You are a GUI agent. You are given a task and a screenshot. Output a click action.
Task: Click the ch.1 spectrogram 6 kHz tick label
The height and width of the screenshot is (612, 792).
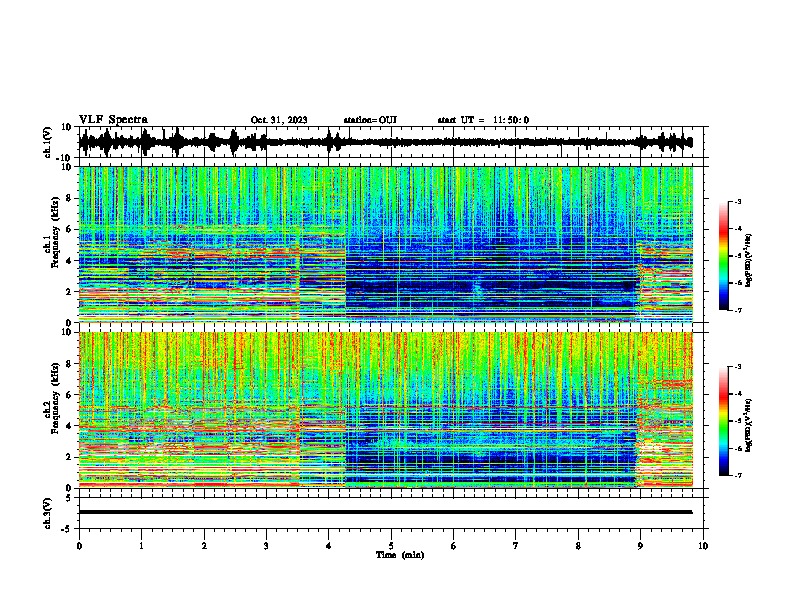[x=70, y=229]
